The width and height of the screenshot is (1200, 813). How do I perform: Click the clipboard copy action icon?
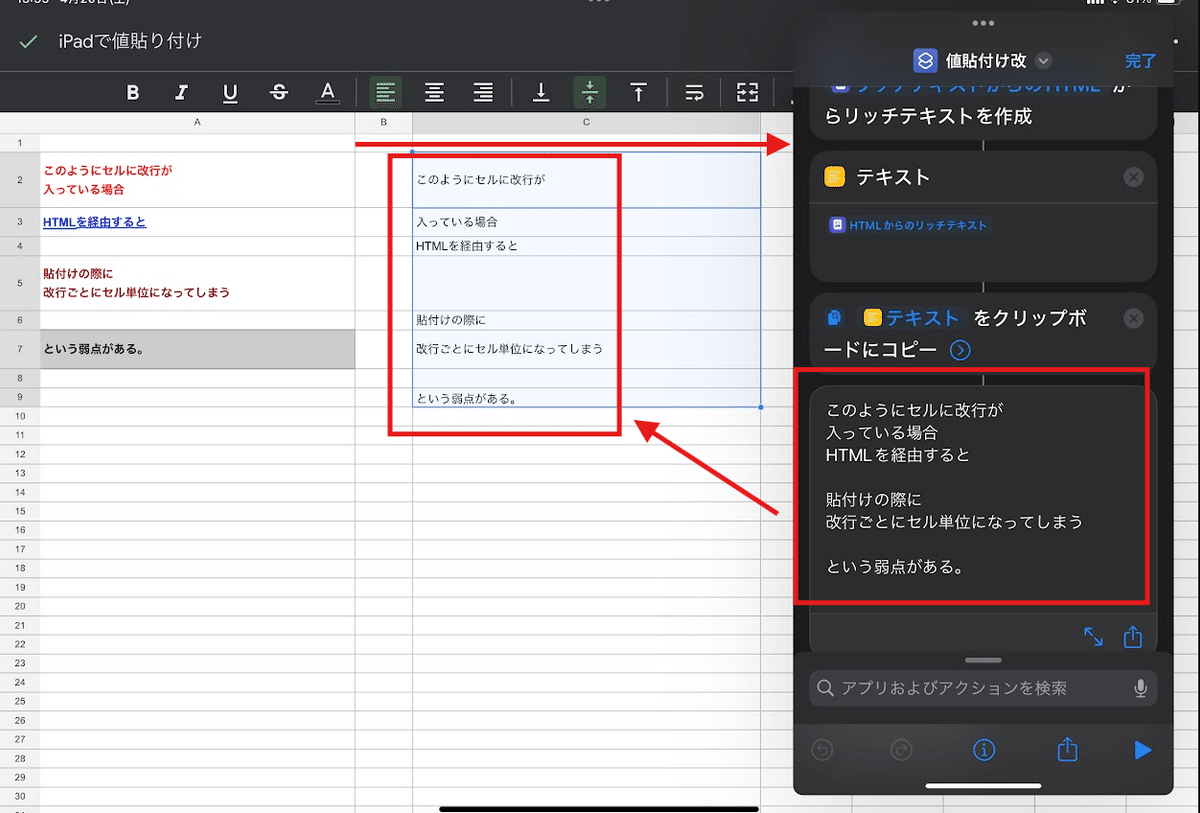tap(835, 318)
